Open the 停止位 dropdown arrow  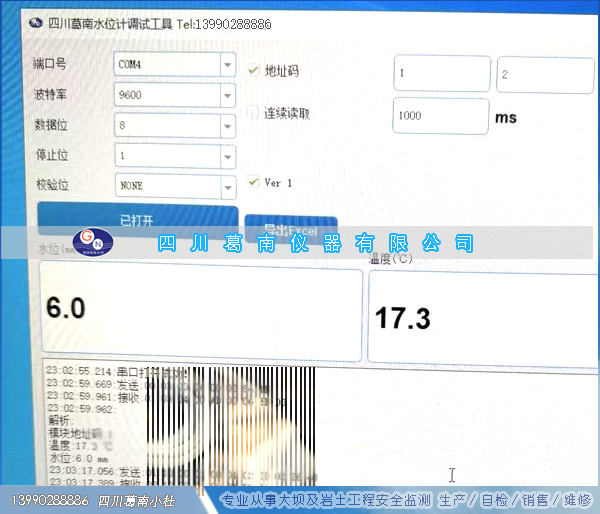(228, 157)
